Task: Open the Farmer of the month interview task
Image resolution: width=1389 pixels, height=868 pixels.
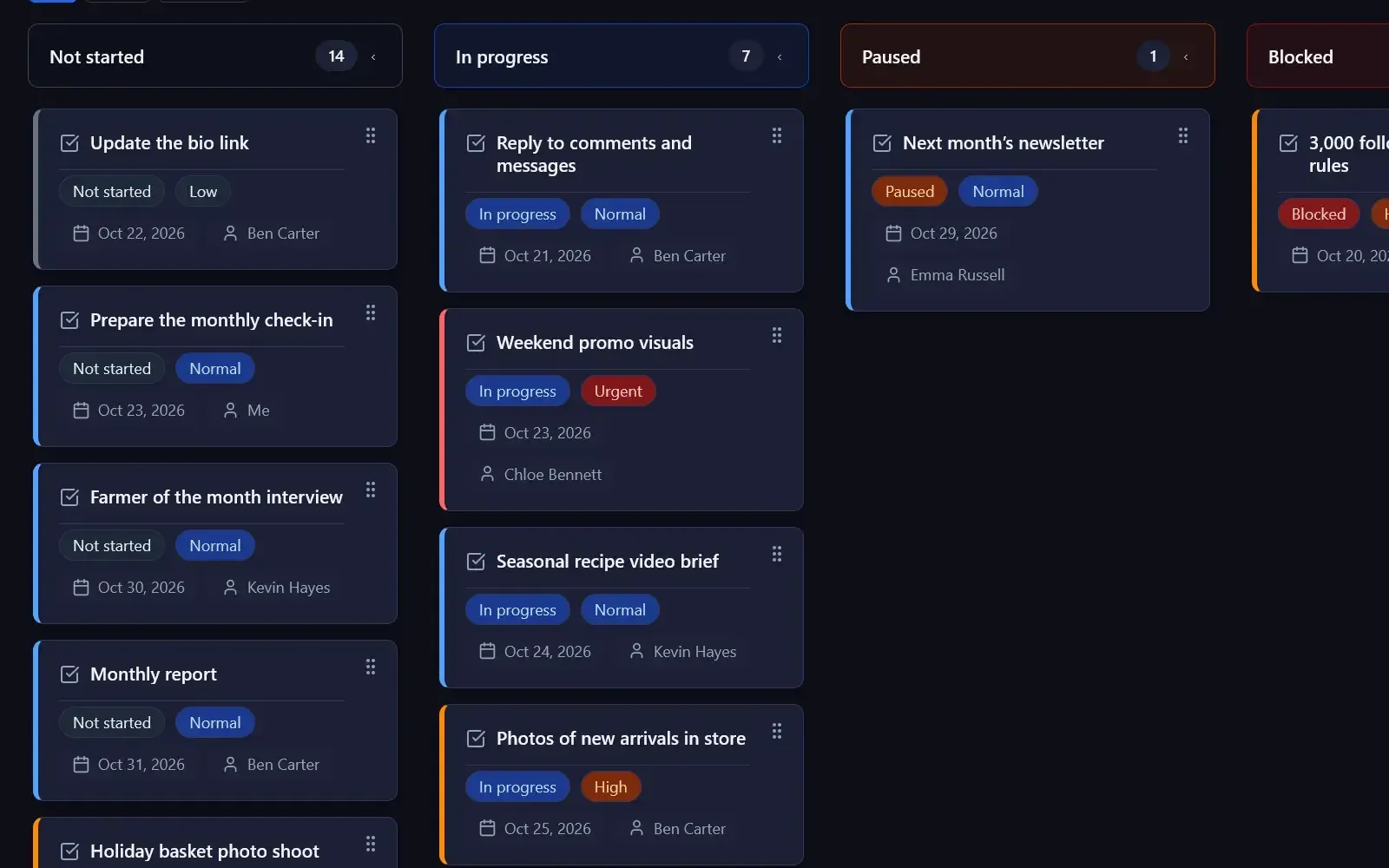Action: tap(216, 497)
